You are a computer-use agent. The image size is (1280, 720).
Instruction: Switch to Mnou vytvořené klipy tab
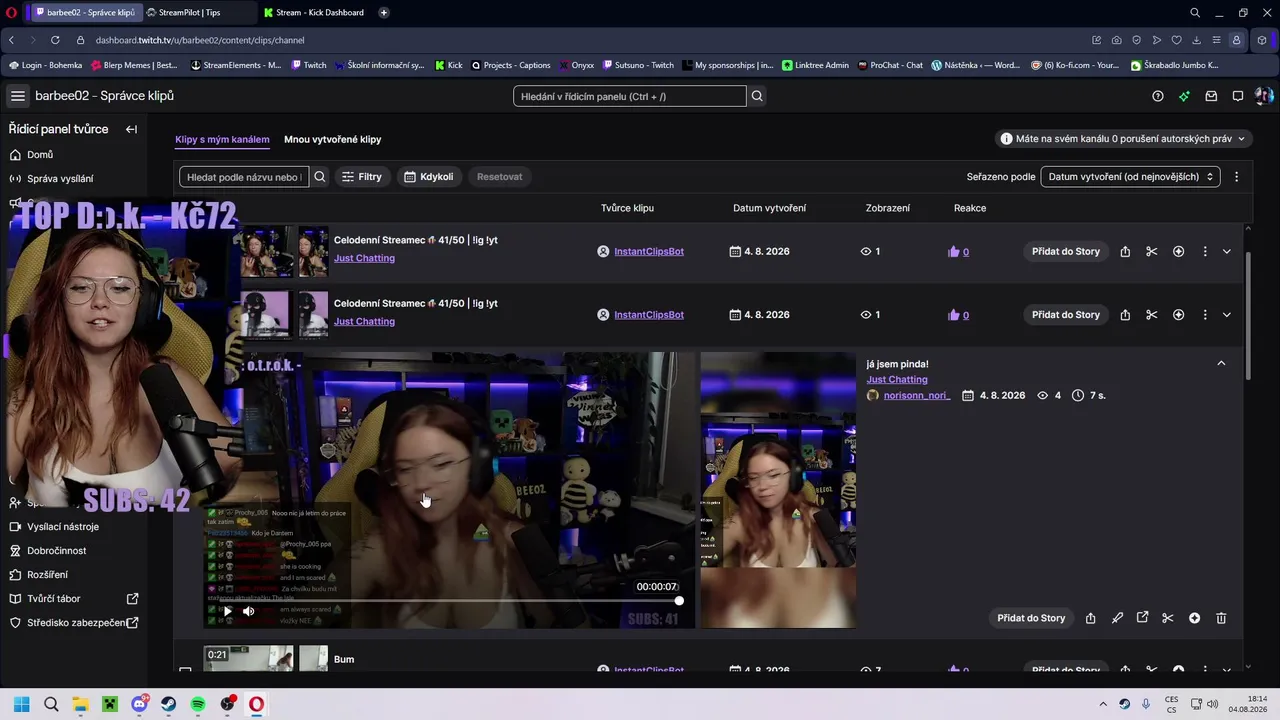[332, 140]
